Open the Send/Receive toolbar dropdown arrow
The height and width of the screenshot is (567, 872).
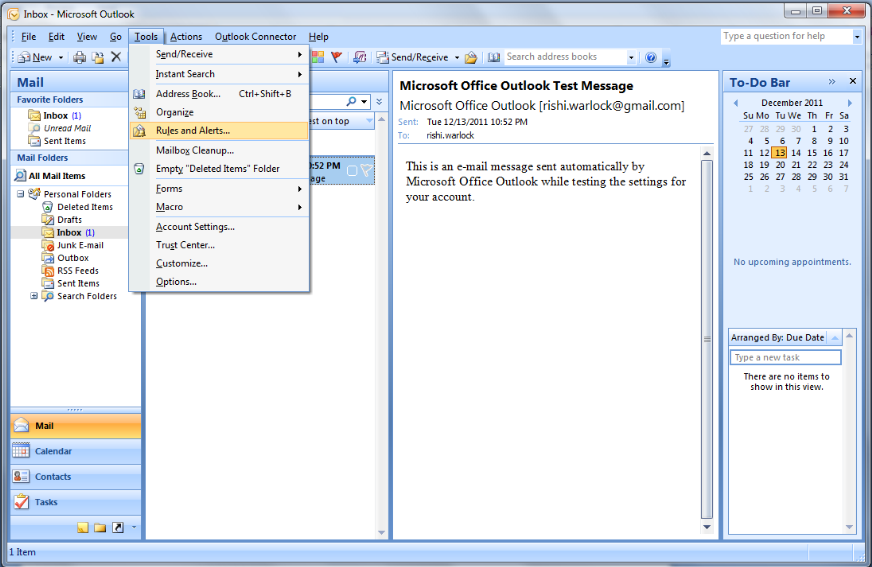(457, 57)
